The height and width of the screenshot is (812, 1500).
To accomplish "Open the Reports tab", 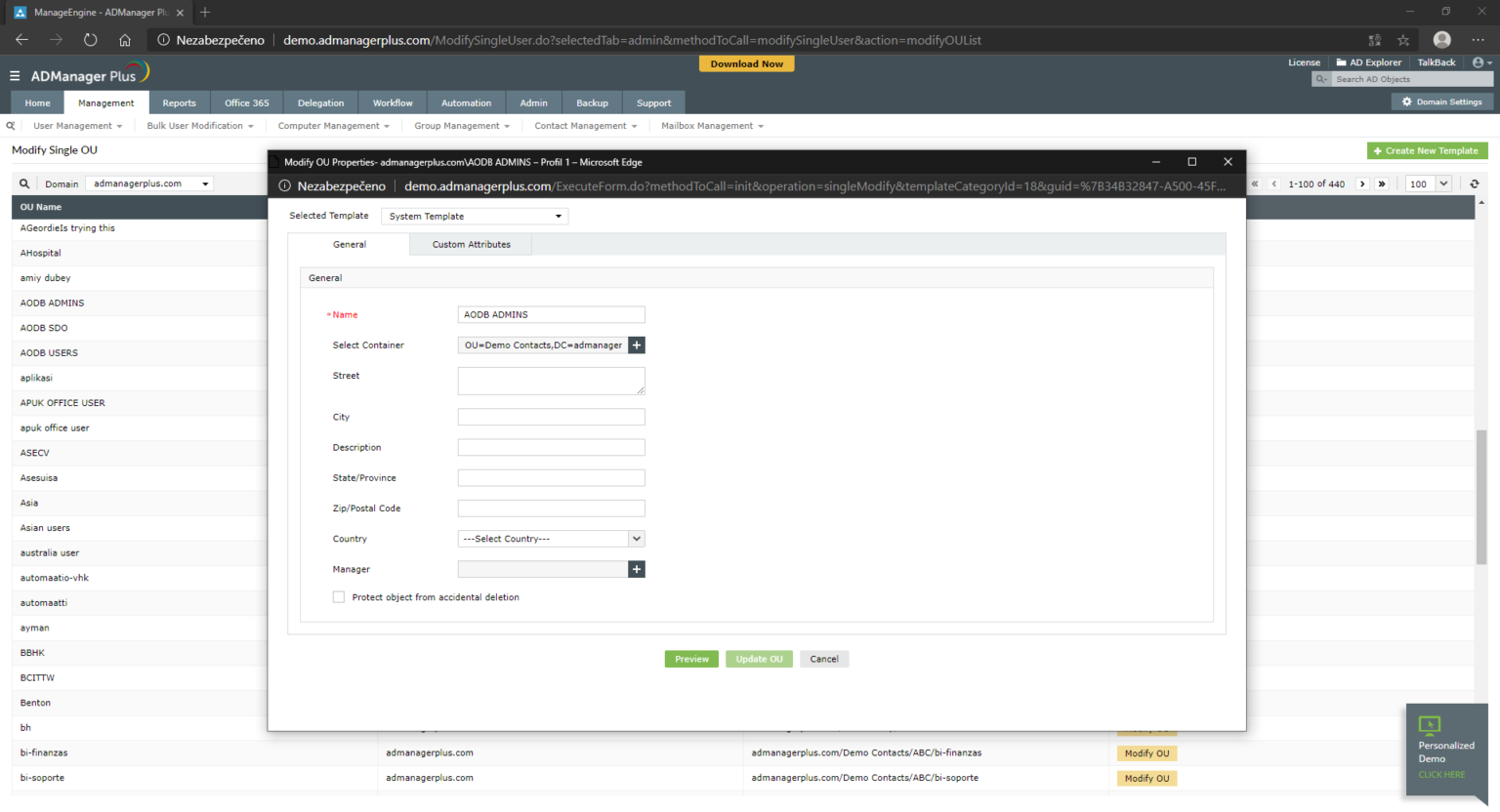I will coord(179,103).
